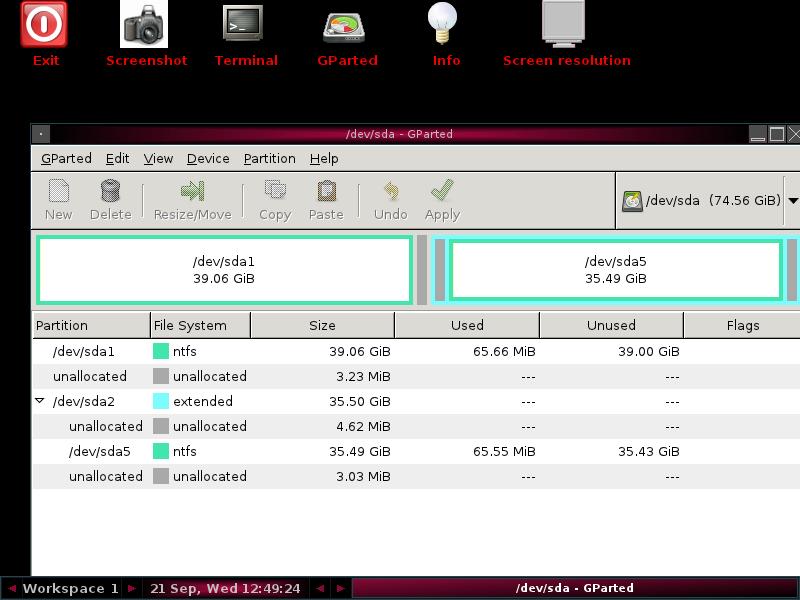Image resolution: width=800 pixels, height=600 pixels.
Task: Open the Partition menu
Action: (x=268, y=158)
